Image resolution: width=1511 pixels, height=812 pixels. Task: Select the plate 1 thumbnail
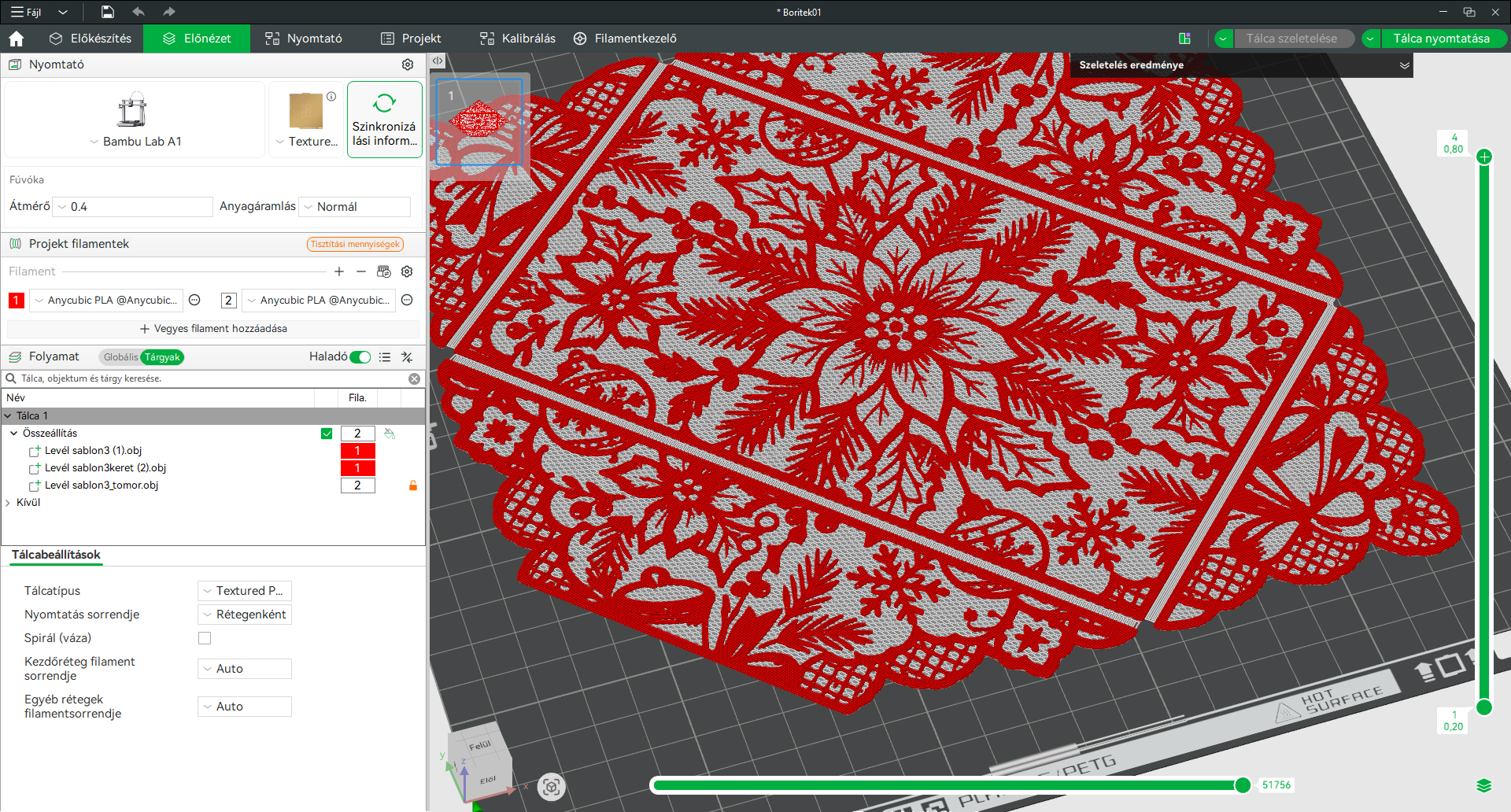pos(479,122)
